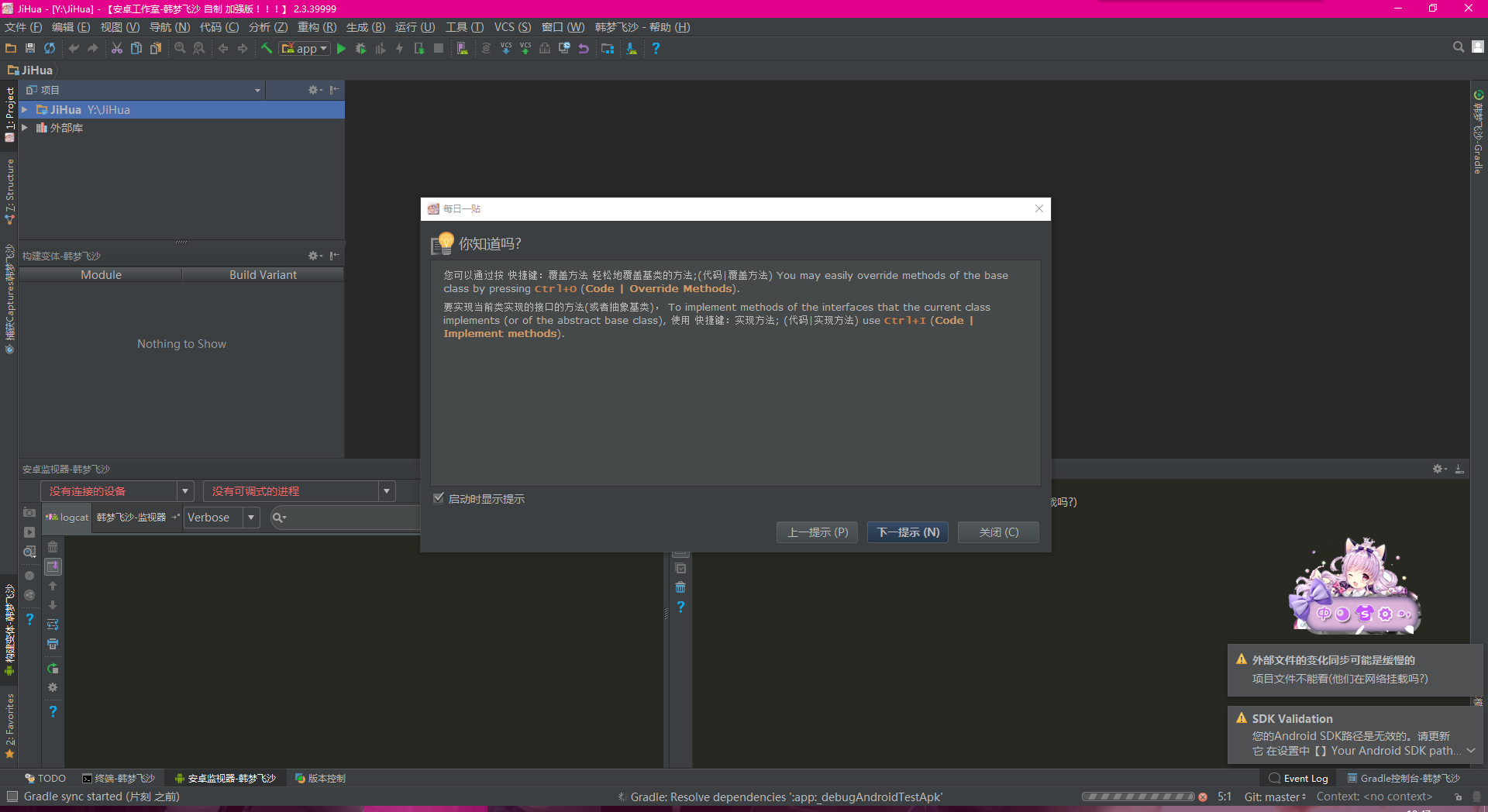1488x812 pixels.
Task: Click the Screen Capture camera icon
Action: pyautogui.click(x=29, y=512)
